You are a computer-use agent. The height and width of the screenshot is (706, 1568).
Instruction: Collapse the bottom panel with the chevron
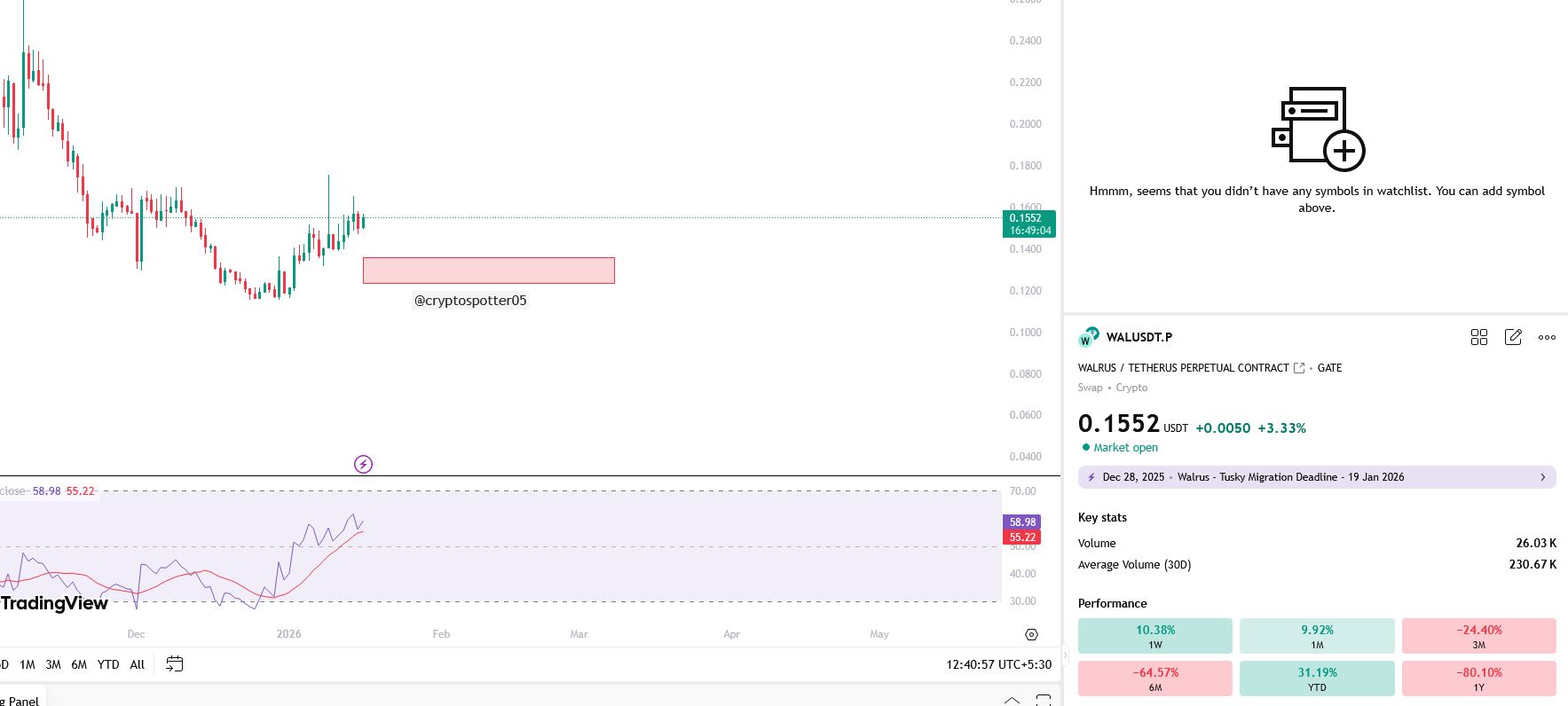[x=1012, y=700]
